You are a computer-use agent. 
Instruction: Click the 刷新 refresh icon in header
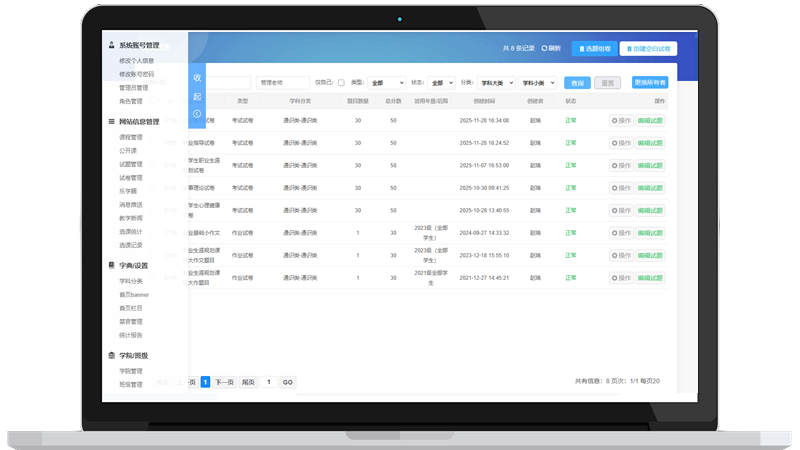point(544,48)
